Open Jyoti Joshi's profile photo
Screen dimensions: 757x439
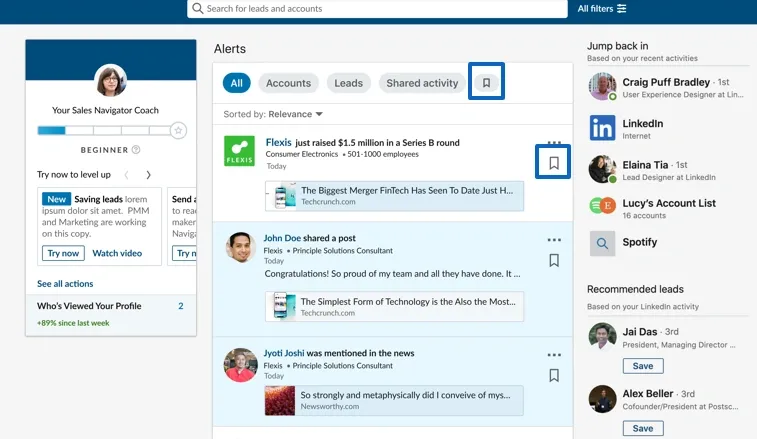pos(240,365)
